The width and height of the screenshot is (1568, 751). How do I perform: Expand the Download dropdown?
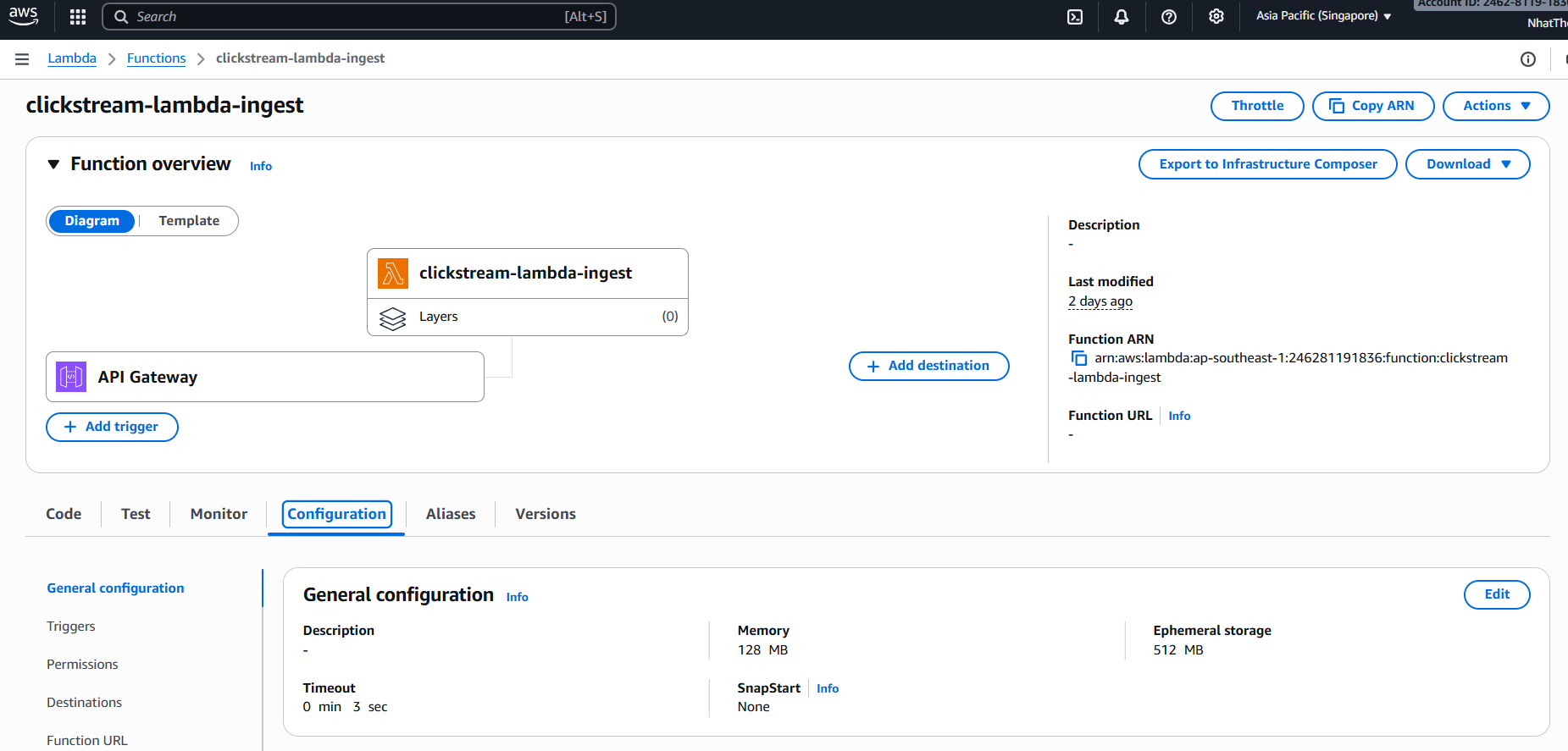1467,164
